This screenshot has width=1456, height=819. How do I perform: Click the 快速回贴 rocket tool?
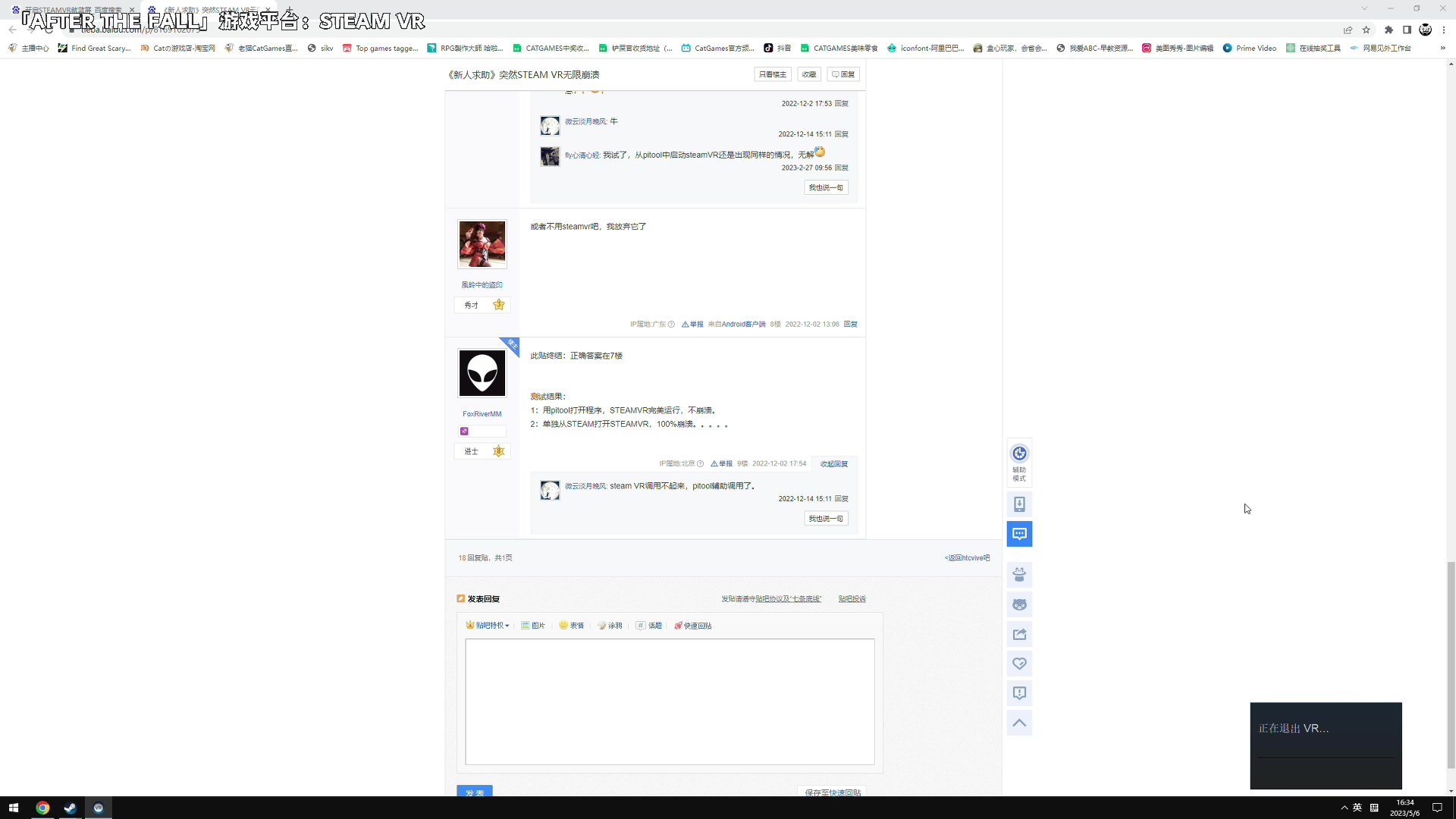692,626
